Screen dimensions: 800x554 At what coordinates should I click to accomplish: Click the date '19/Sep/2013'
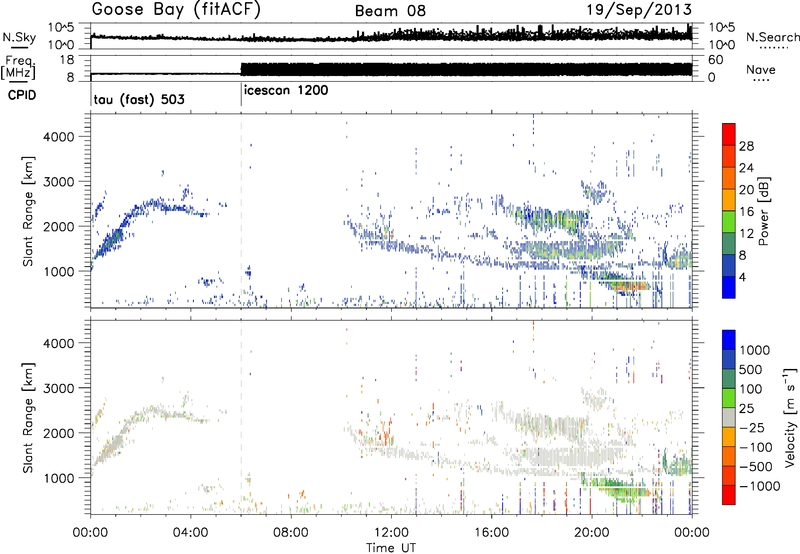pyautogui.click(x=639, y=10)
